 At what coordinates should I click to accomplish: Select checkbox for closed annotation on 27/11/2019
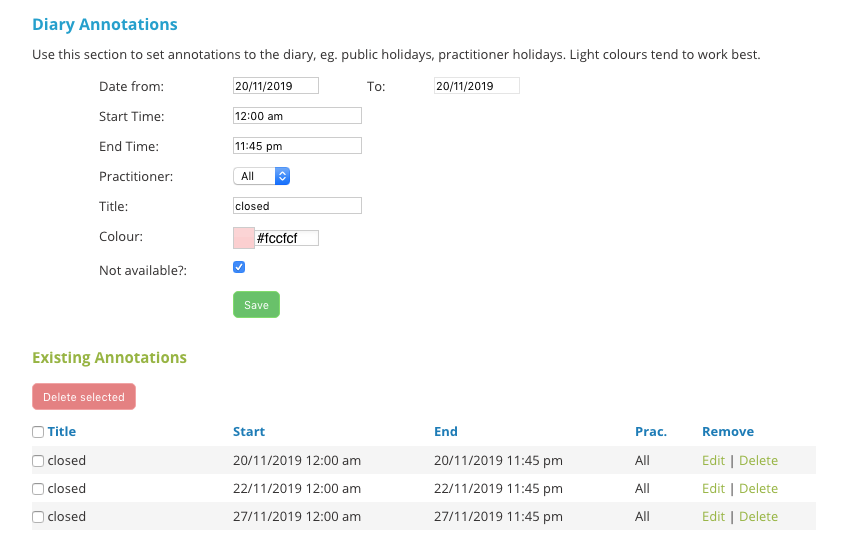38,517
